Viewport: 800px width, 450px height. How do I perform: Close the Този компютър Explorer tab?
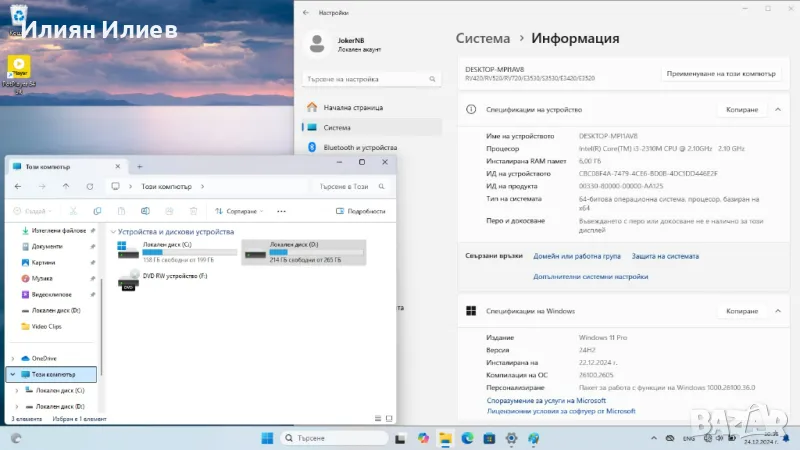click(118, 166)
